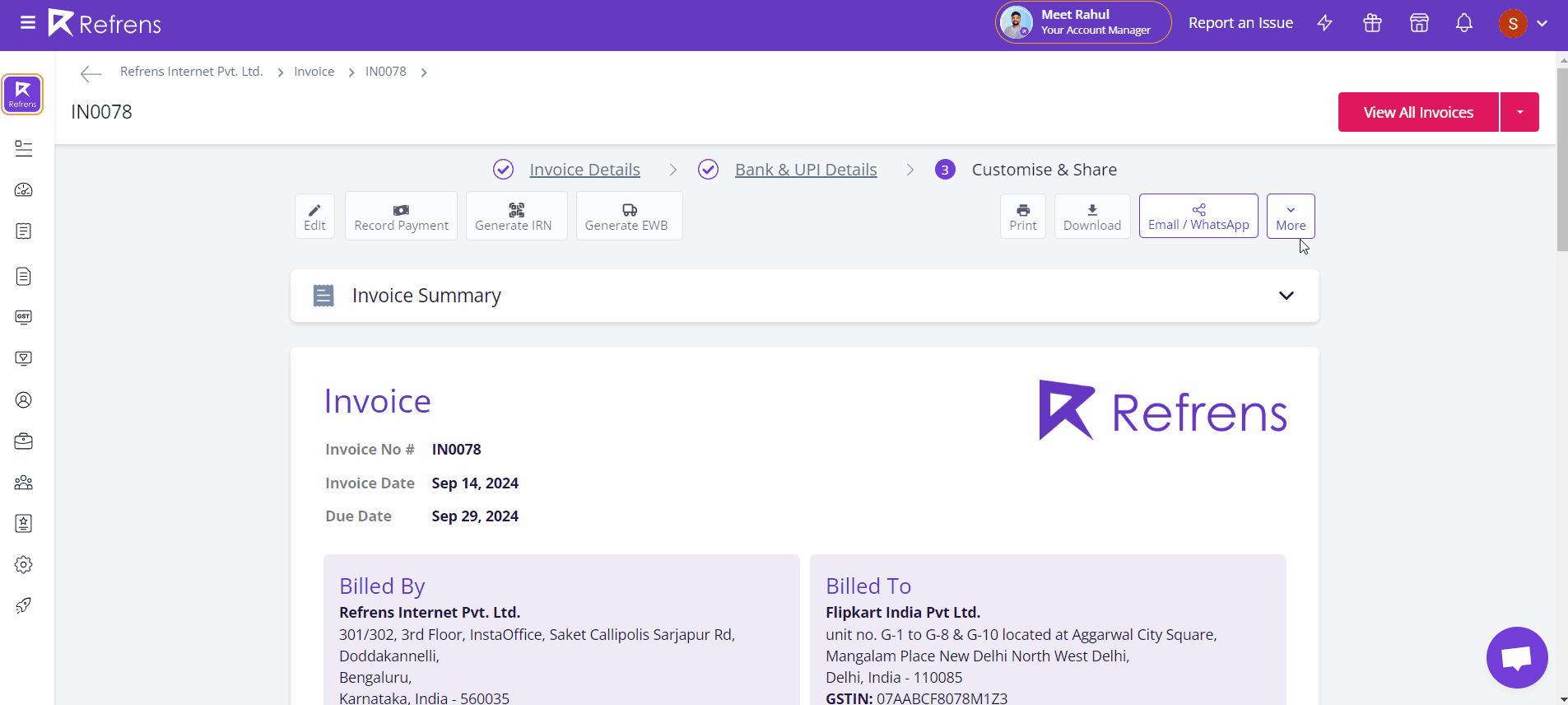Click the Billed By company name
This screenshot has height=705, width=1568.
click(430, 613)
